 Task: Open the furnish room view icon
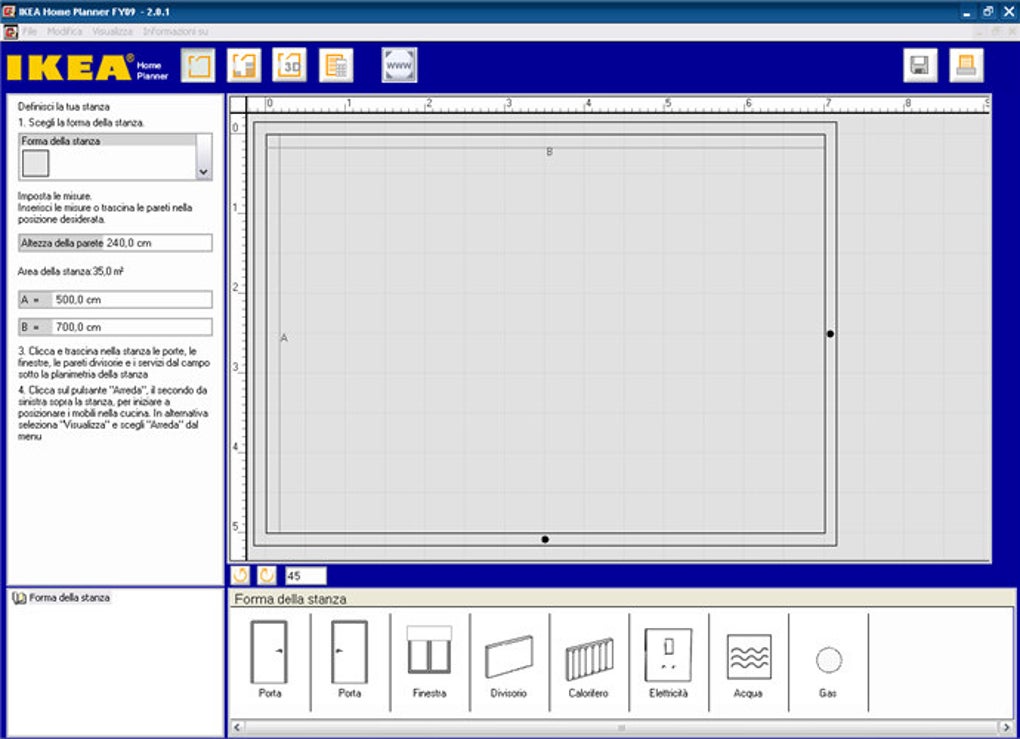tap(244, 65)
